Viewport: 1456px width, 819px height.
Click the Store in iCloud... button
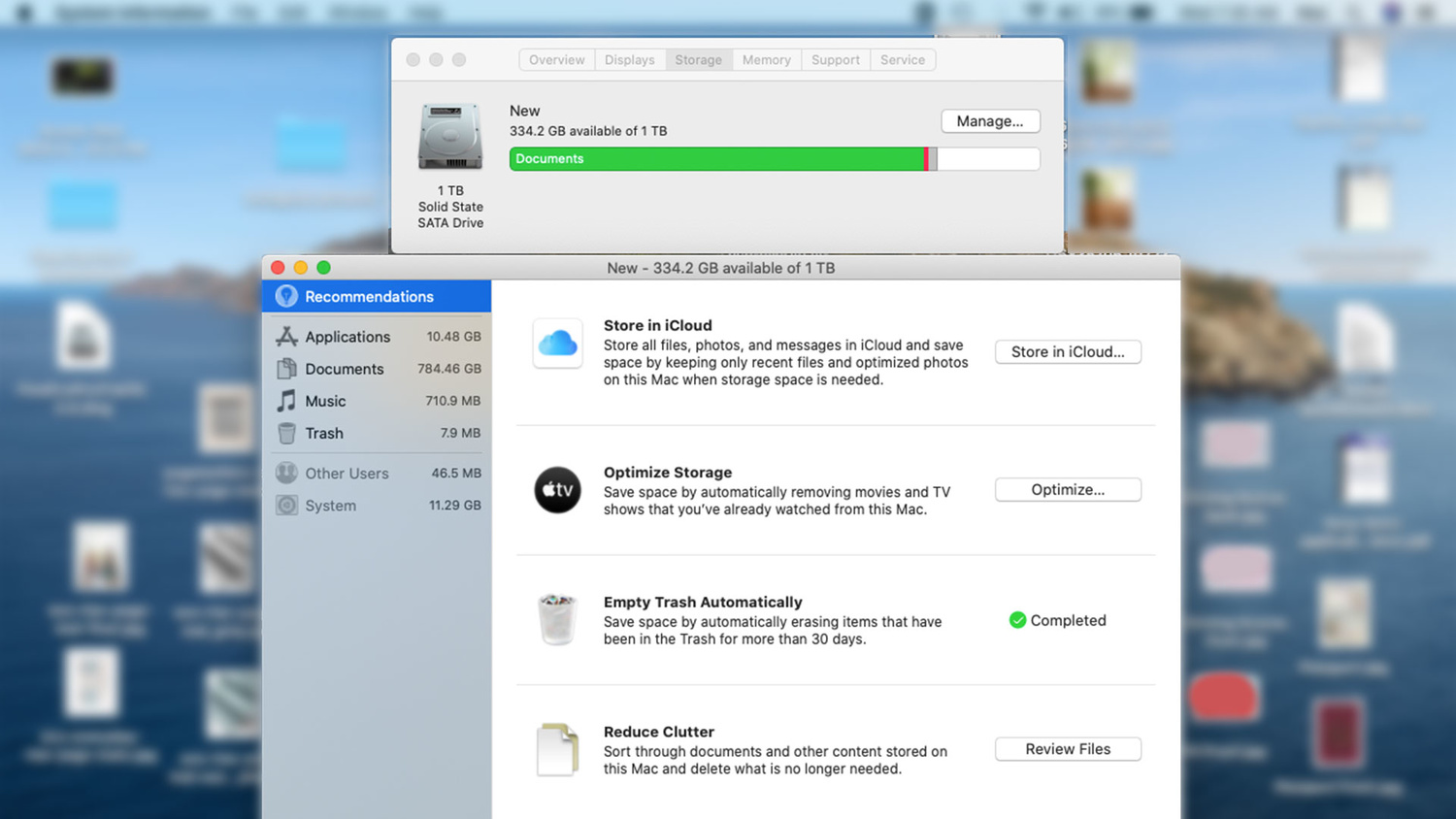1067,352
